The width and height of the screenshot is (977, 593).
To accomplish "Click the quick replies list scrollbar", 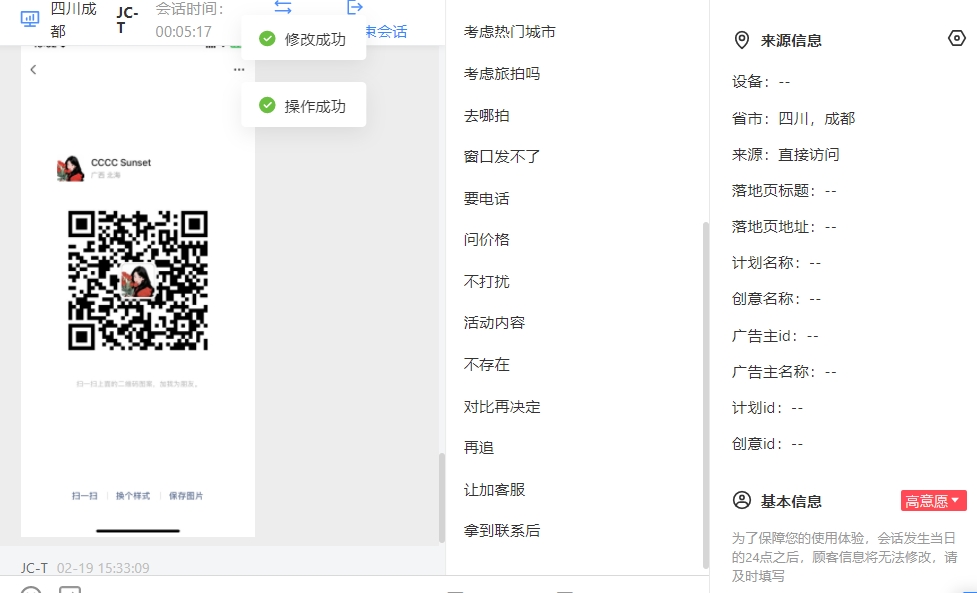I will [706, 395].
